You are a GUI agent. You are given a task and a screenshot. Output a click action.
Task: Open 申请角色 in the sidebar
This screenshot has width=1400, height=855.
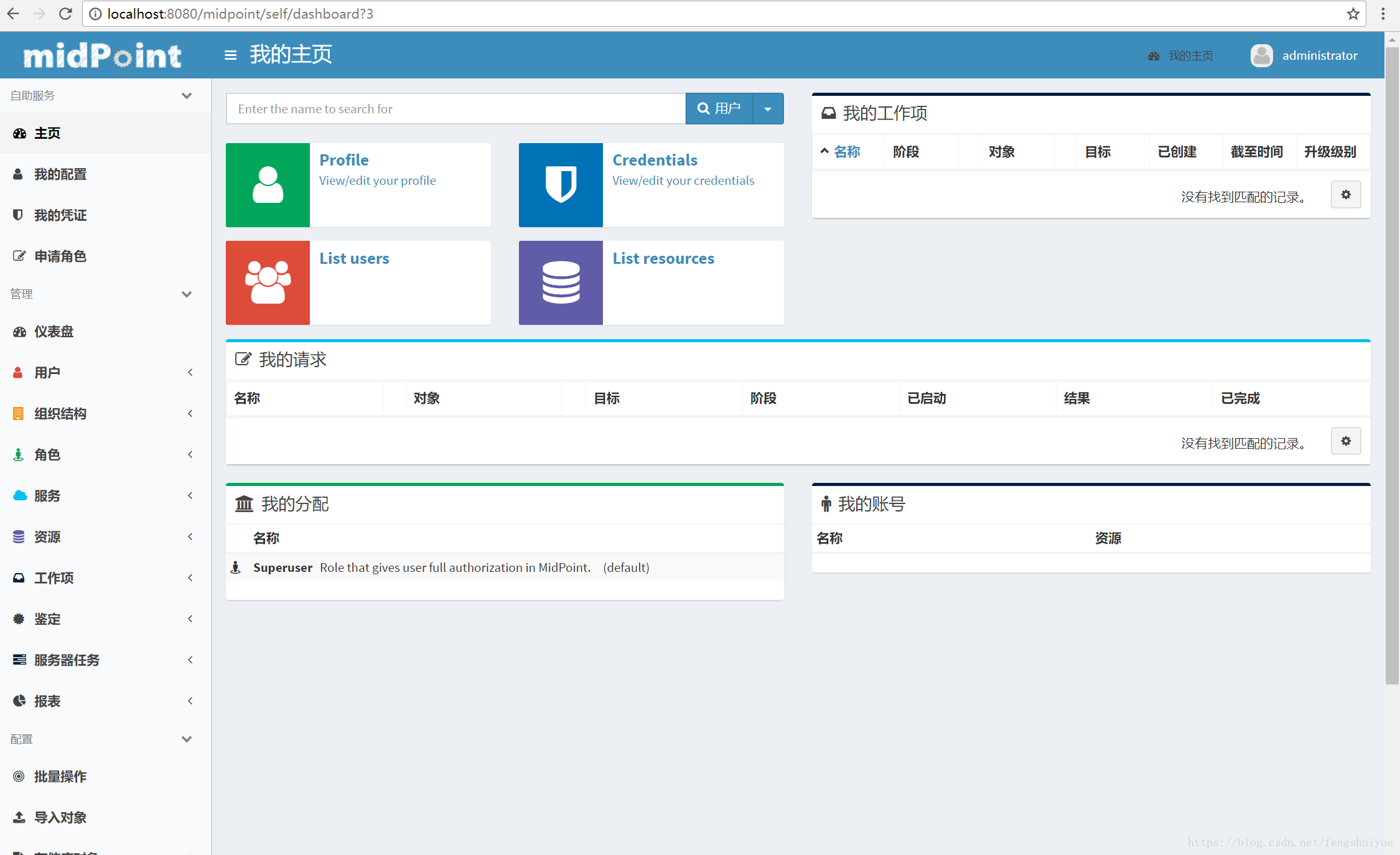60,256
